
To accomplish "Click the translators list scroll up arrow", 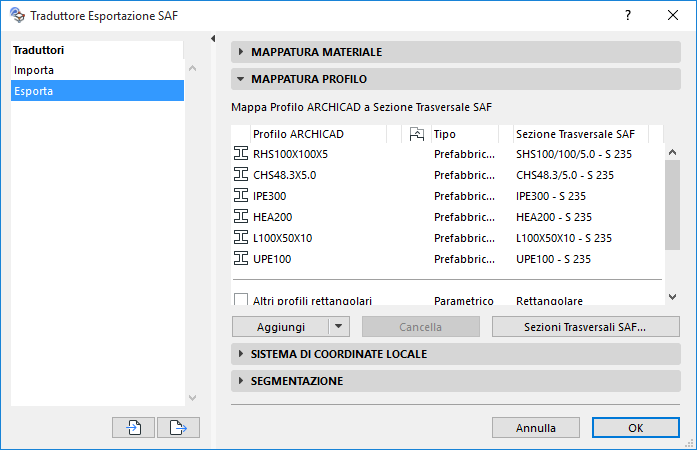I will click(192, 68).
